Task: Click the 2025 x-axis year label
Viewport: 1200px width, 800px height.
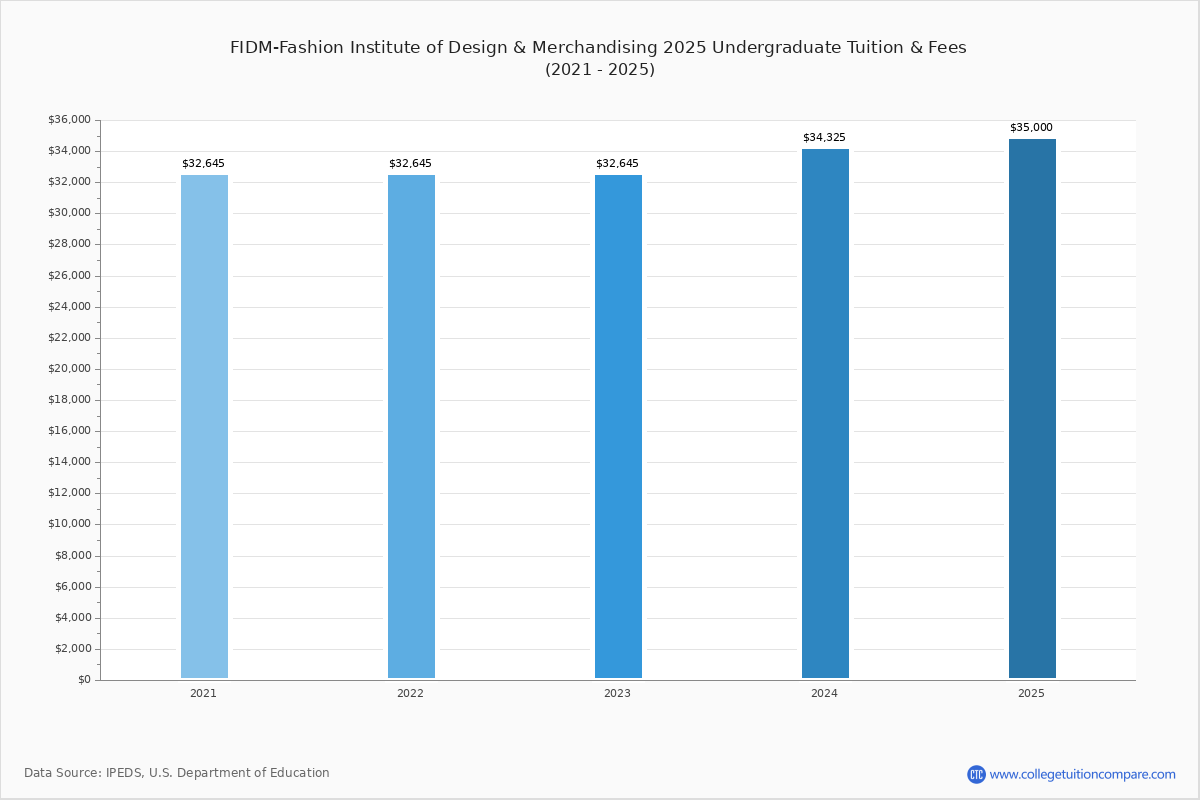Action: point(1031,693)
